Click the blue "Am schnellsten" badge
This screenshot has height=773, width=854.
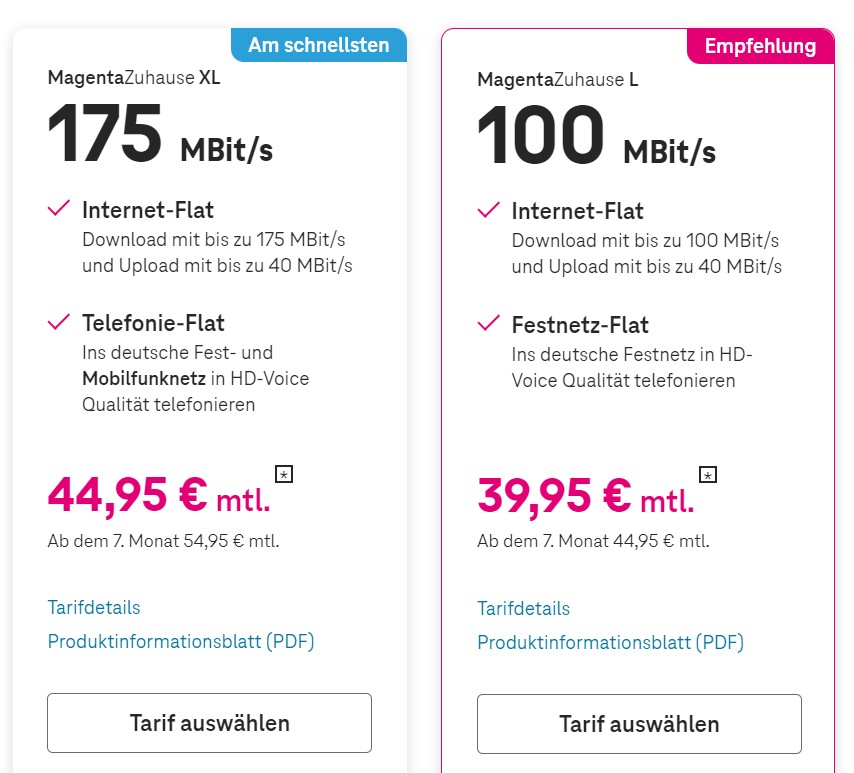tap(319, 45)
